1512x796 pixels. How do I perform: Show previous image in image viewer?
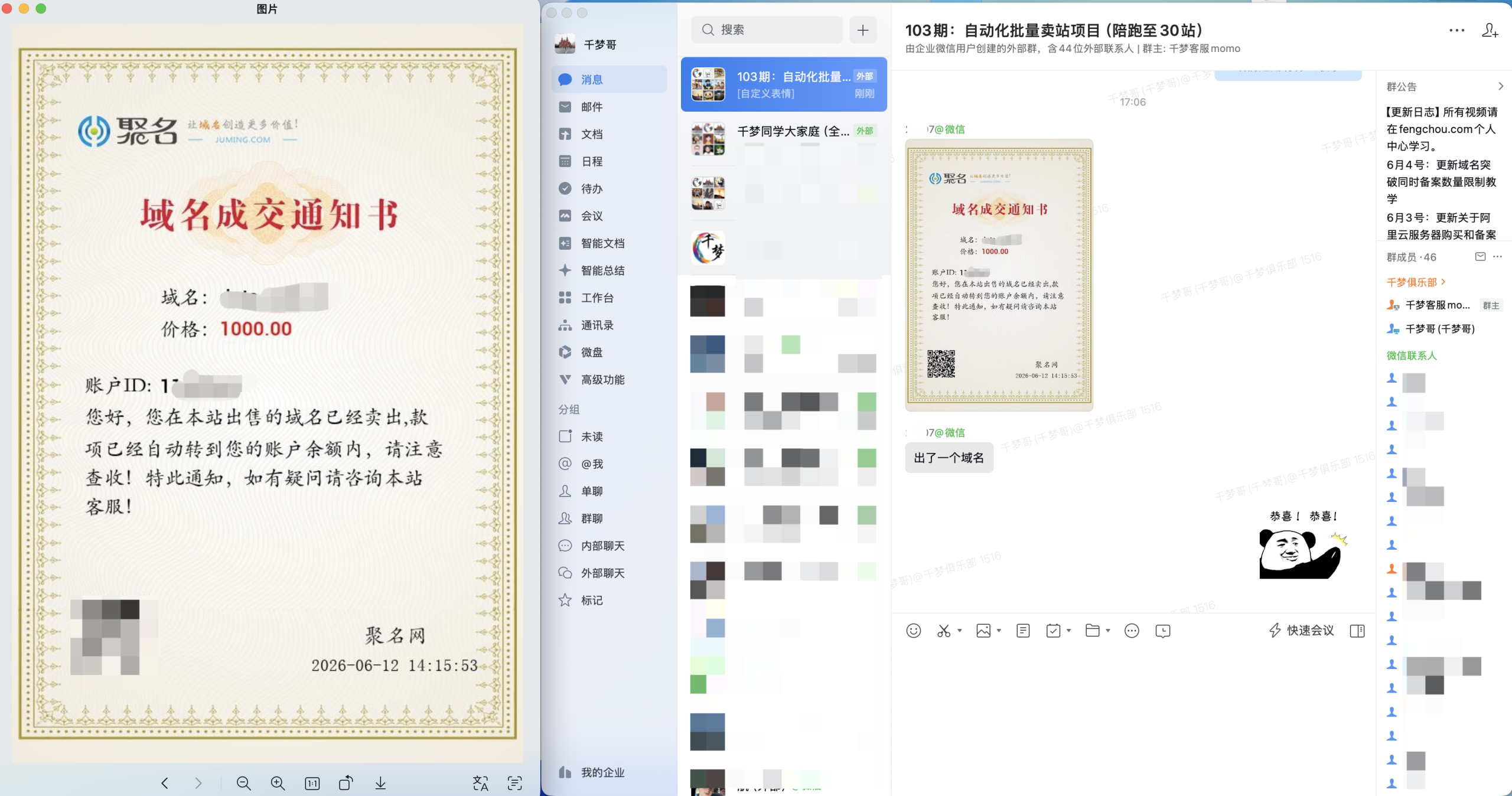[x=165, y=783]
